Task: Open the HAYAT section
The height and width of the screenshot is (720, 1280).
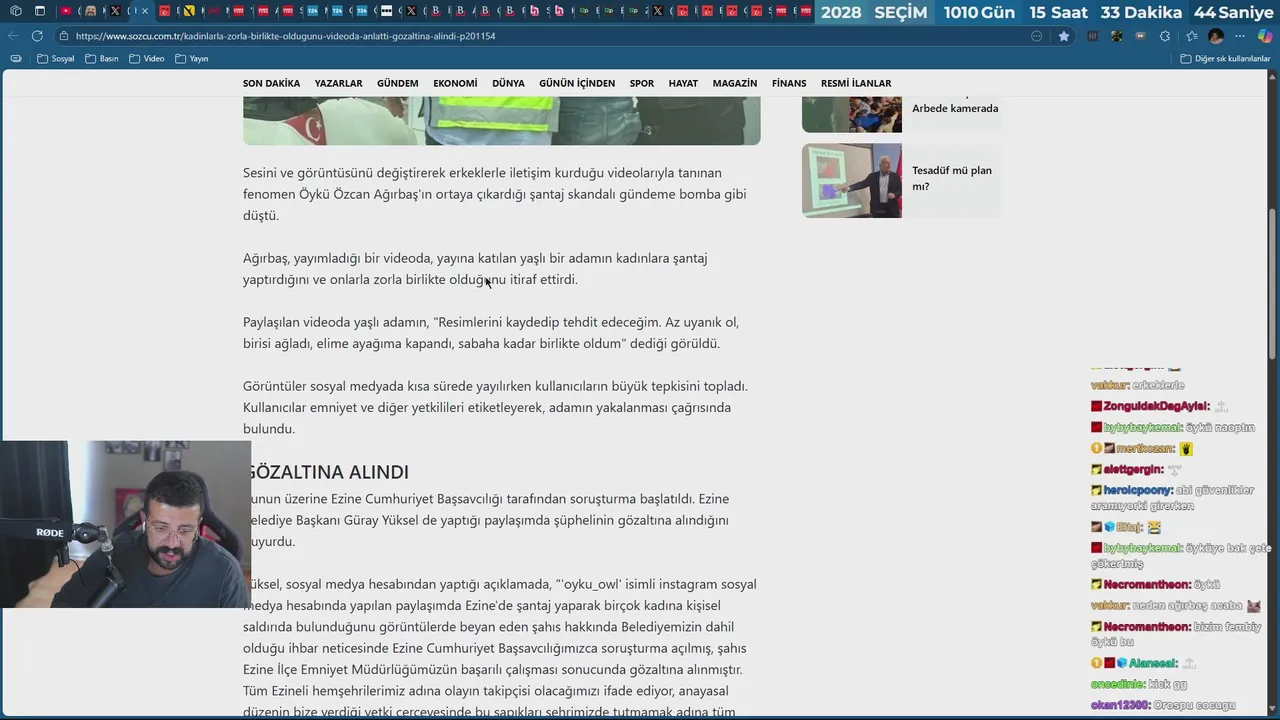Action: click(683, 83)
